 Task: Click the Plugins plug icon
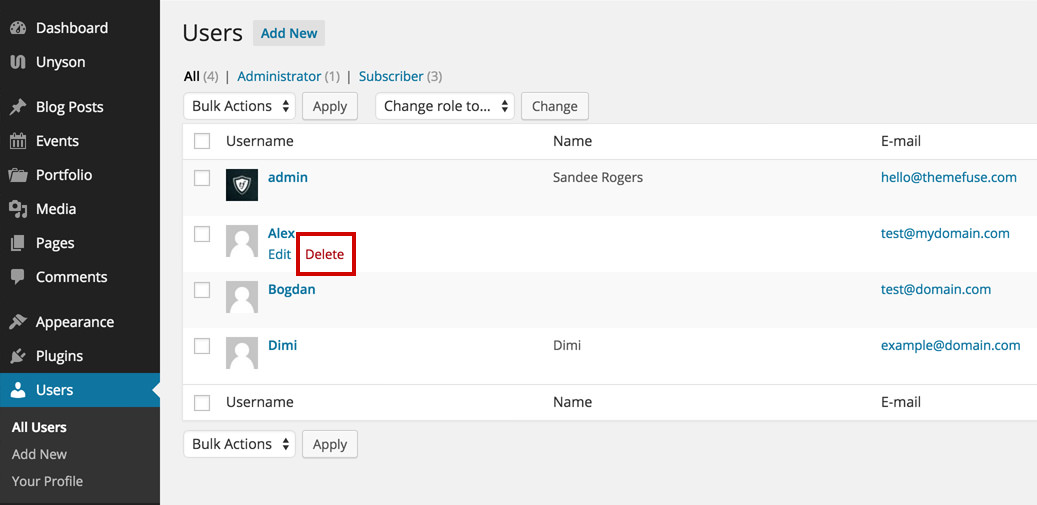(x=18, y=356)
